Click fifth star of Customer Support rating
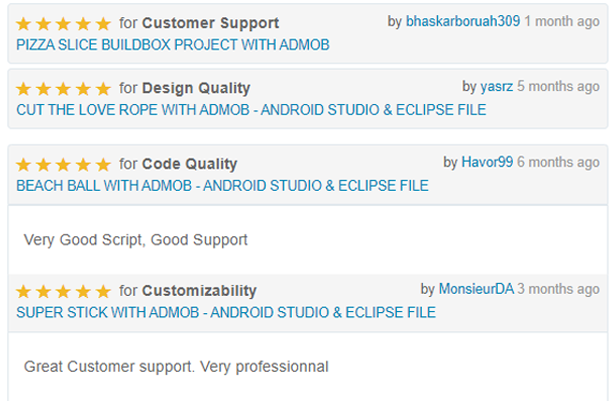This screenshot has height=401, width=616. [x=104, y=23]
